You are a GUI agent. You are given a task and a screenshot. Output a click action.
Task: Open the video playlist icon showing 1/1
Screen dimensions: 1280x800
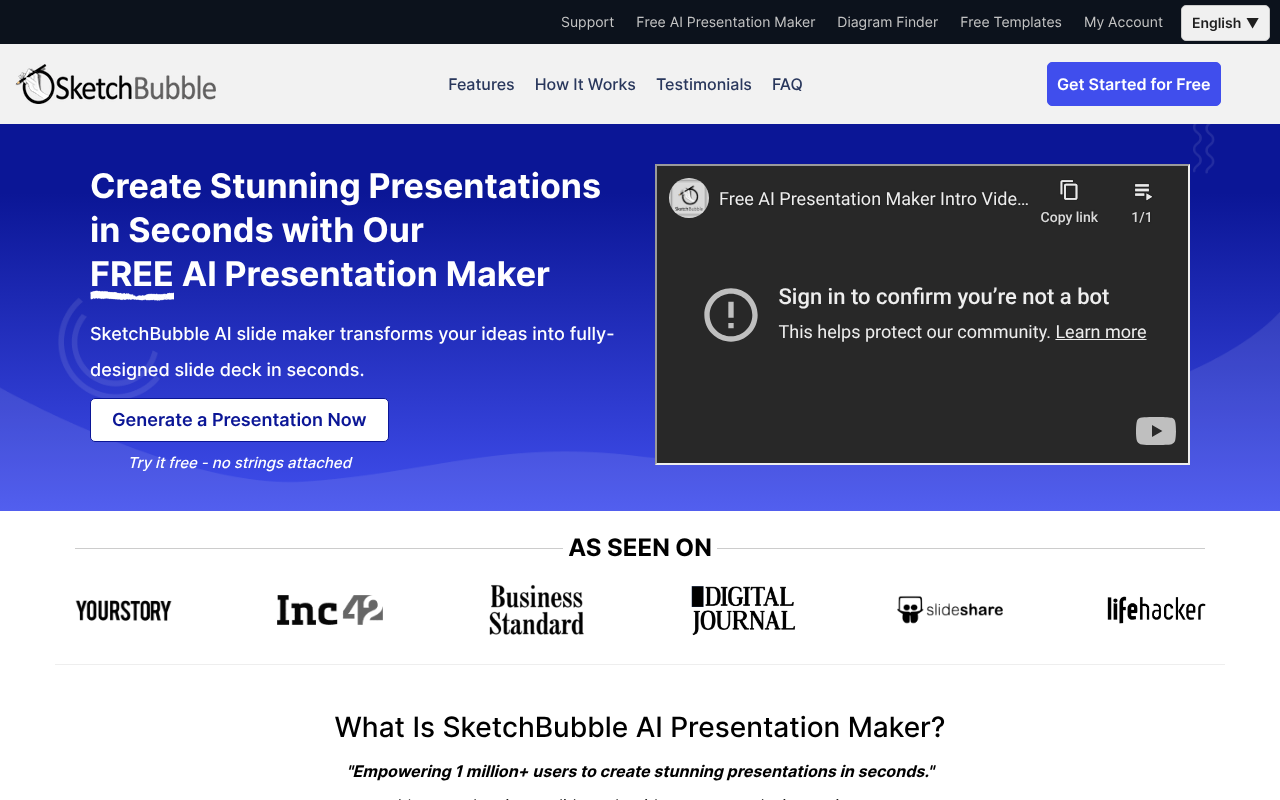click(1142, 190)
